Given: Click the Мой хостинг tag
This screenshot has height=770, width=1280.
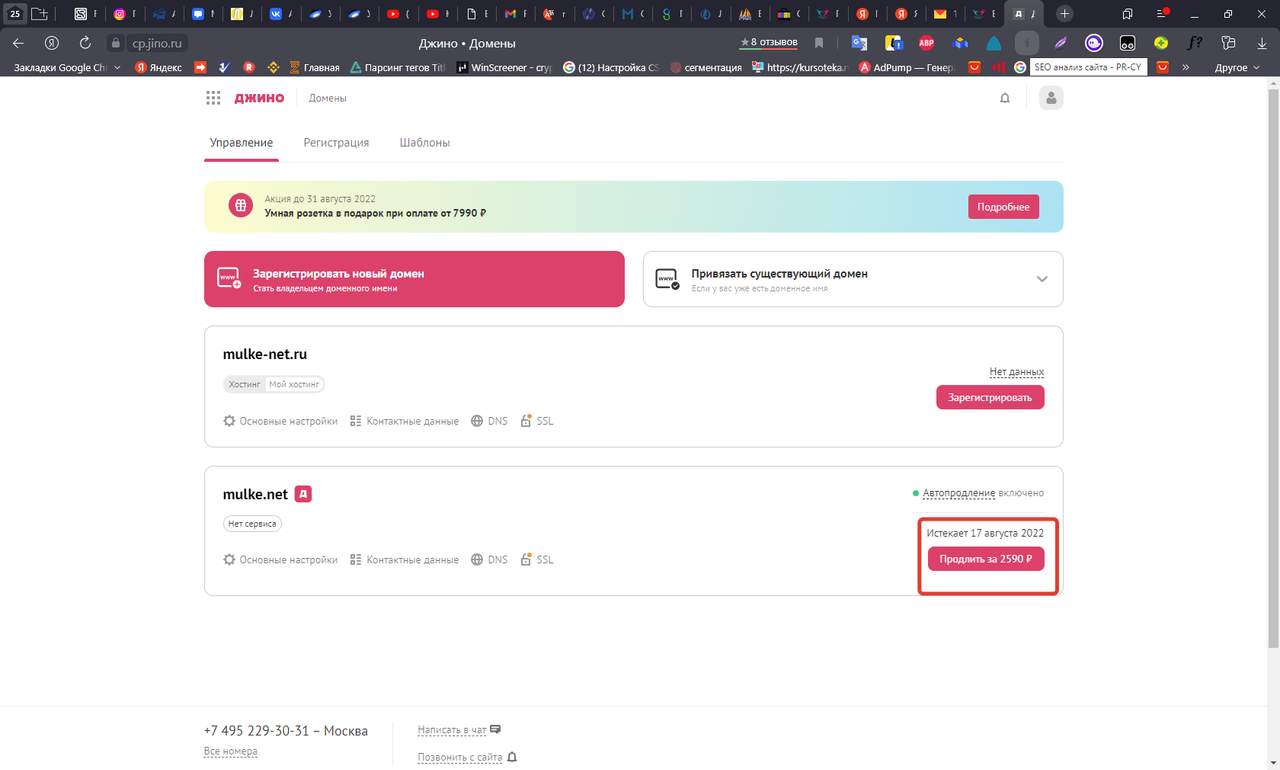Looking at the screenshot, I should tap(294, 384).
